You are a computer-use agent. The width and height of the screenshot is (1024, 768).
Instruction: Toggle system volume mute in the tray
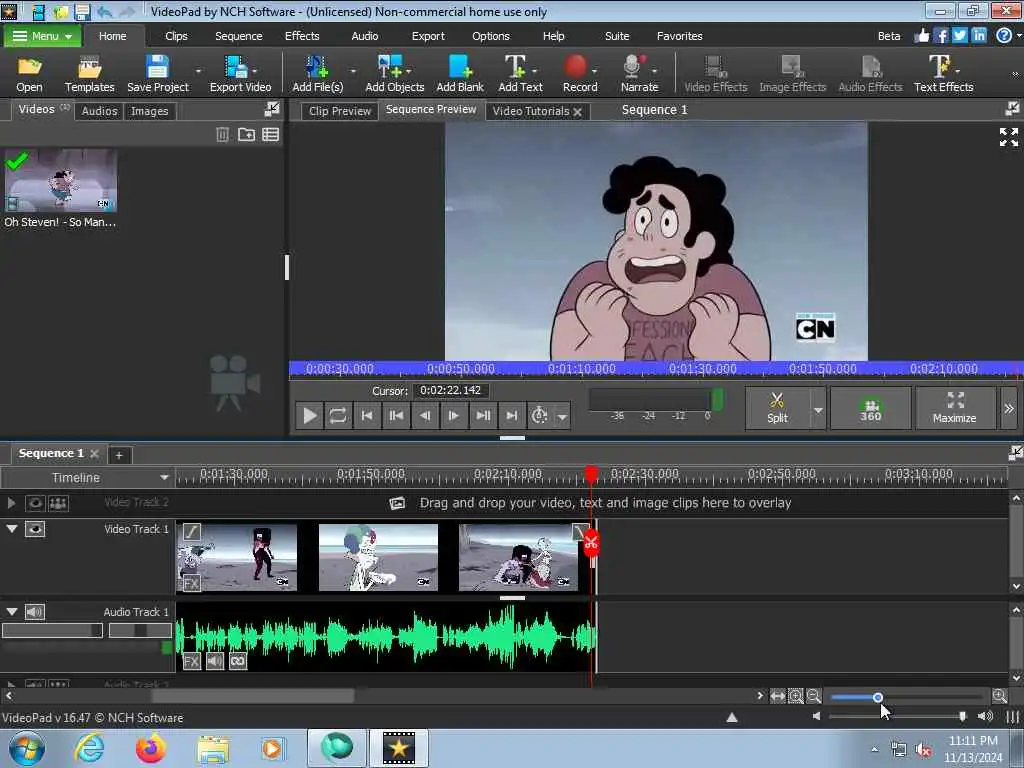(x=923, y=750)
